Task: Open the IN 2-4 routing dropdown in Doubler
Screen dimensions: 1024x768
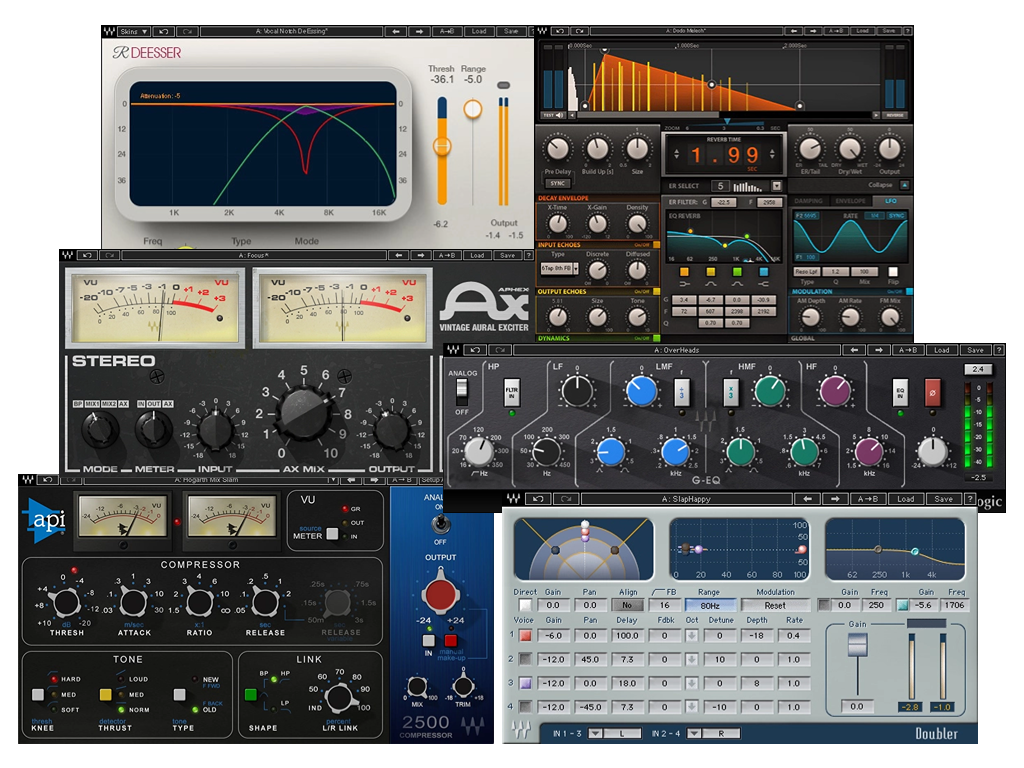Action: tap(694, 733)
